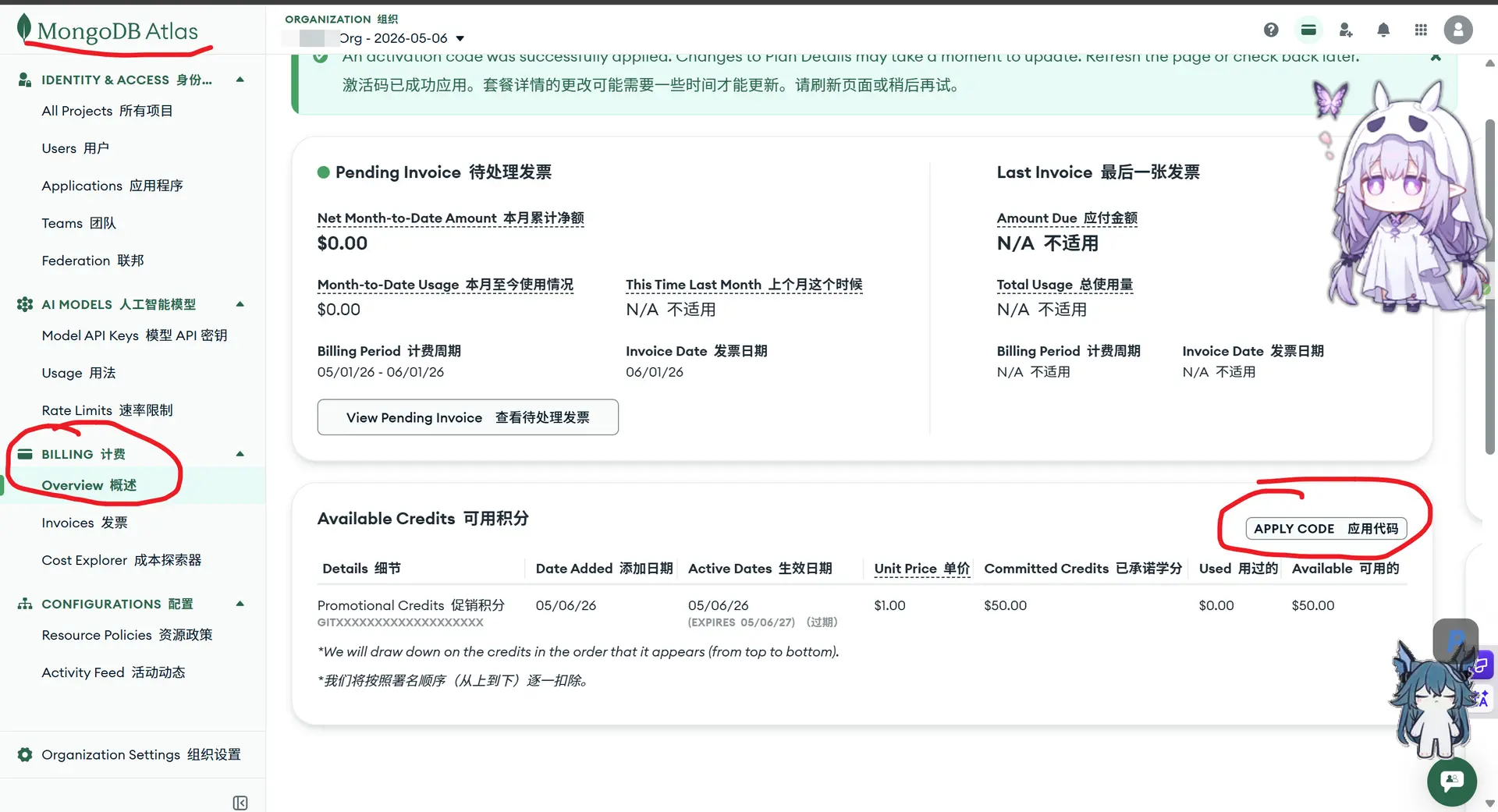This screenshot has height=812, width=1498.
Task: Click the Available Credits heading
Action: pos(423,519)
